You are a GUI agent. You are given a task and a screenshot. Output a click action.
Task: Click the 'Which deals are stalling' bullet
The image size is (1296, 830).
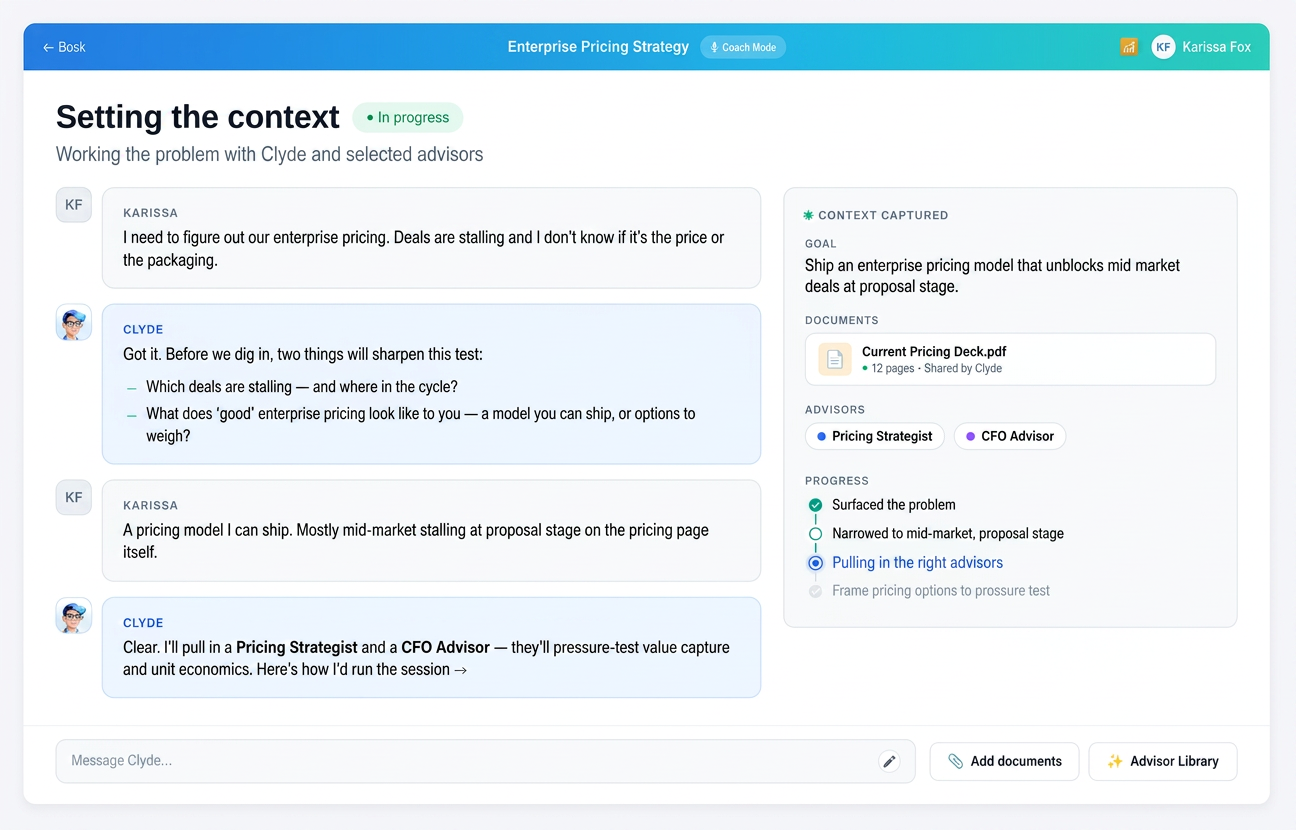[302, 387]
